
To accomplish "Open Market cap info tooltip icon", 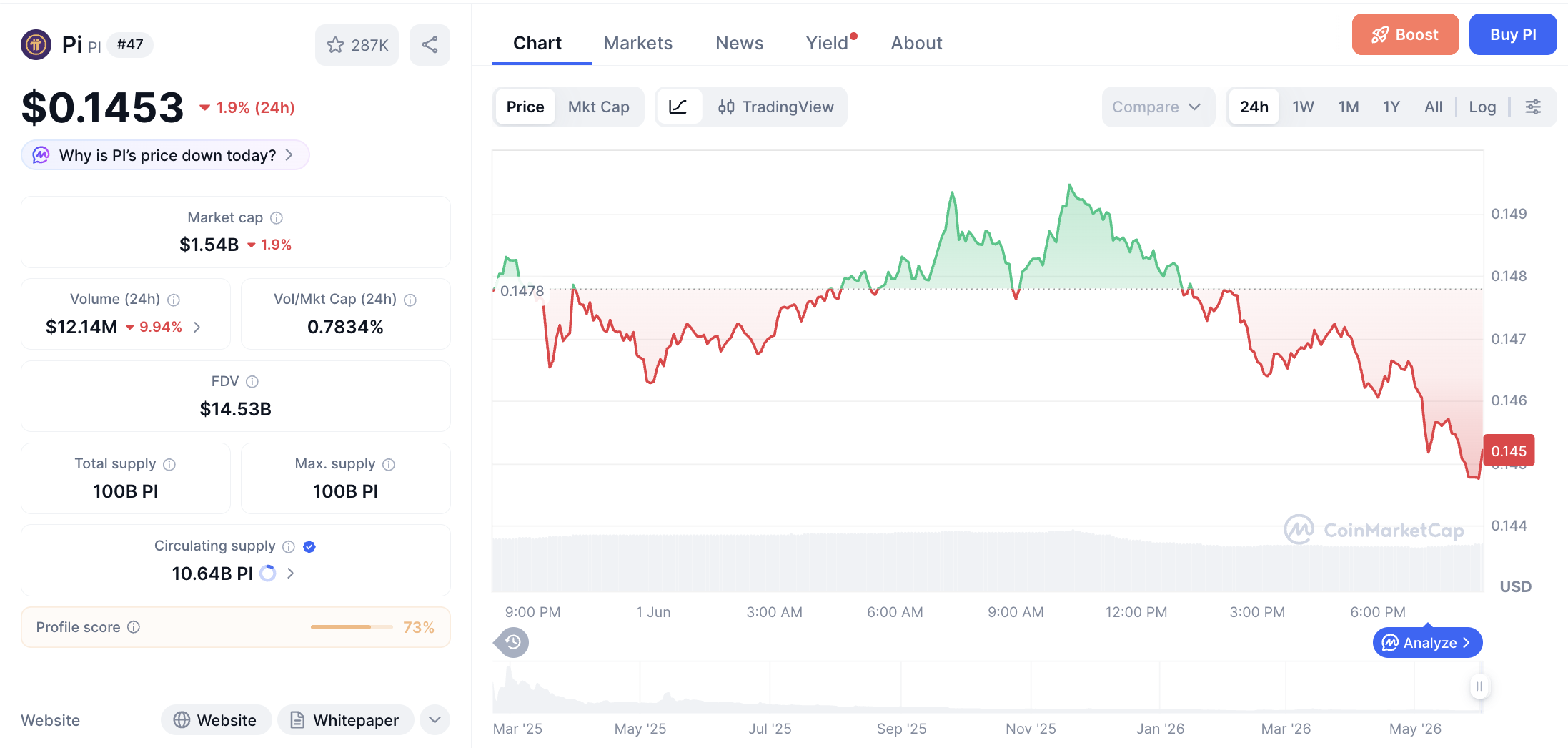I will 277,217.
